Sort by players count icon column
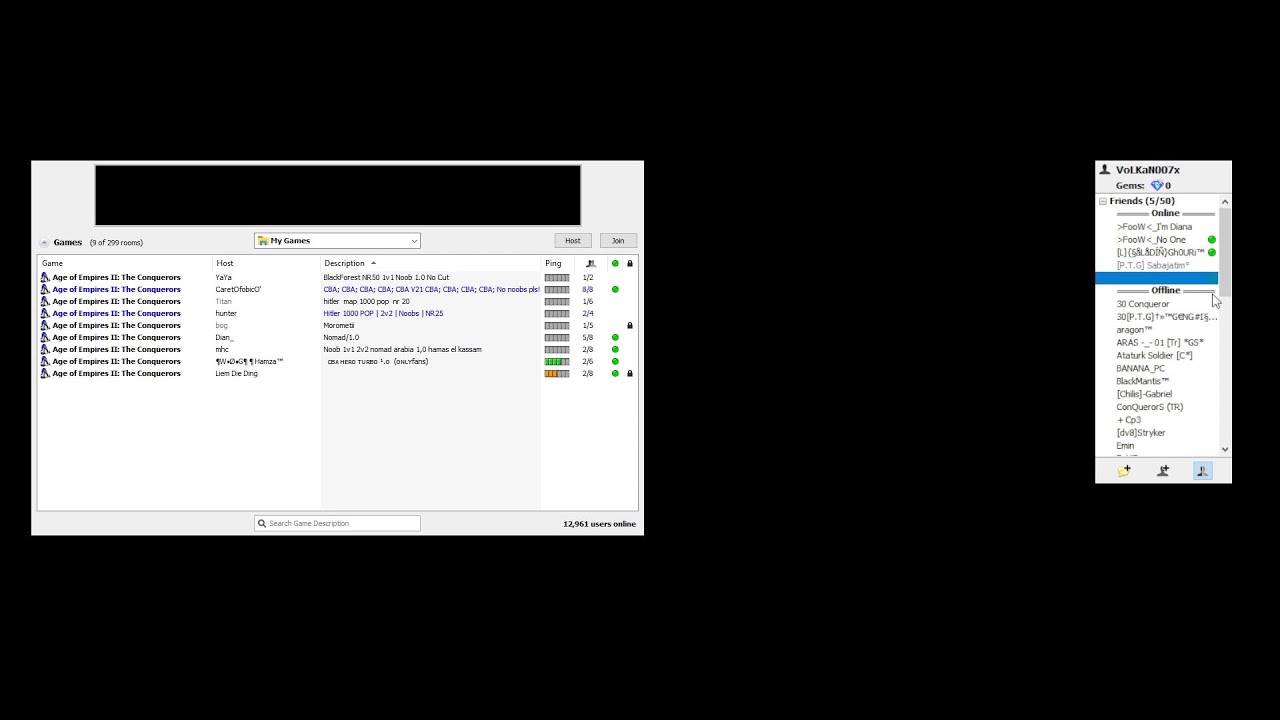 click(590, 263)
